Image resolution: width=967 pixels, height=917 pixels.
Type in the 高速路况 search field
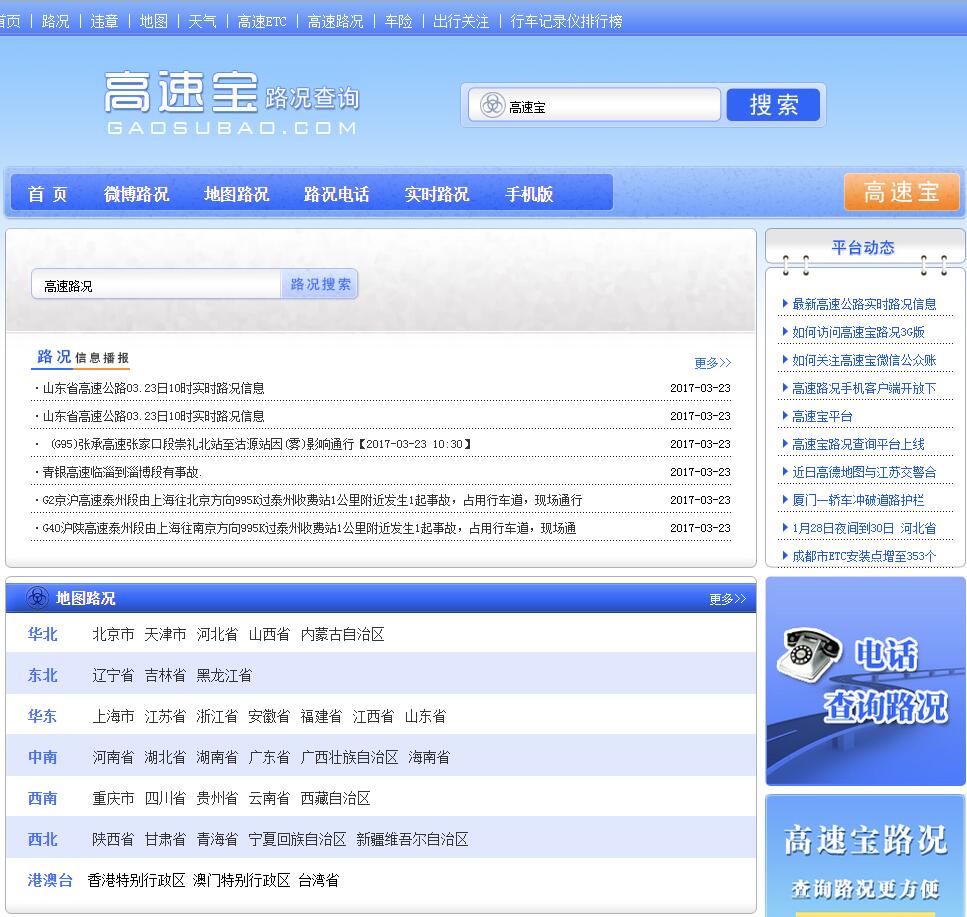[157, 286]
